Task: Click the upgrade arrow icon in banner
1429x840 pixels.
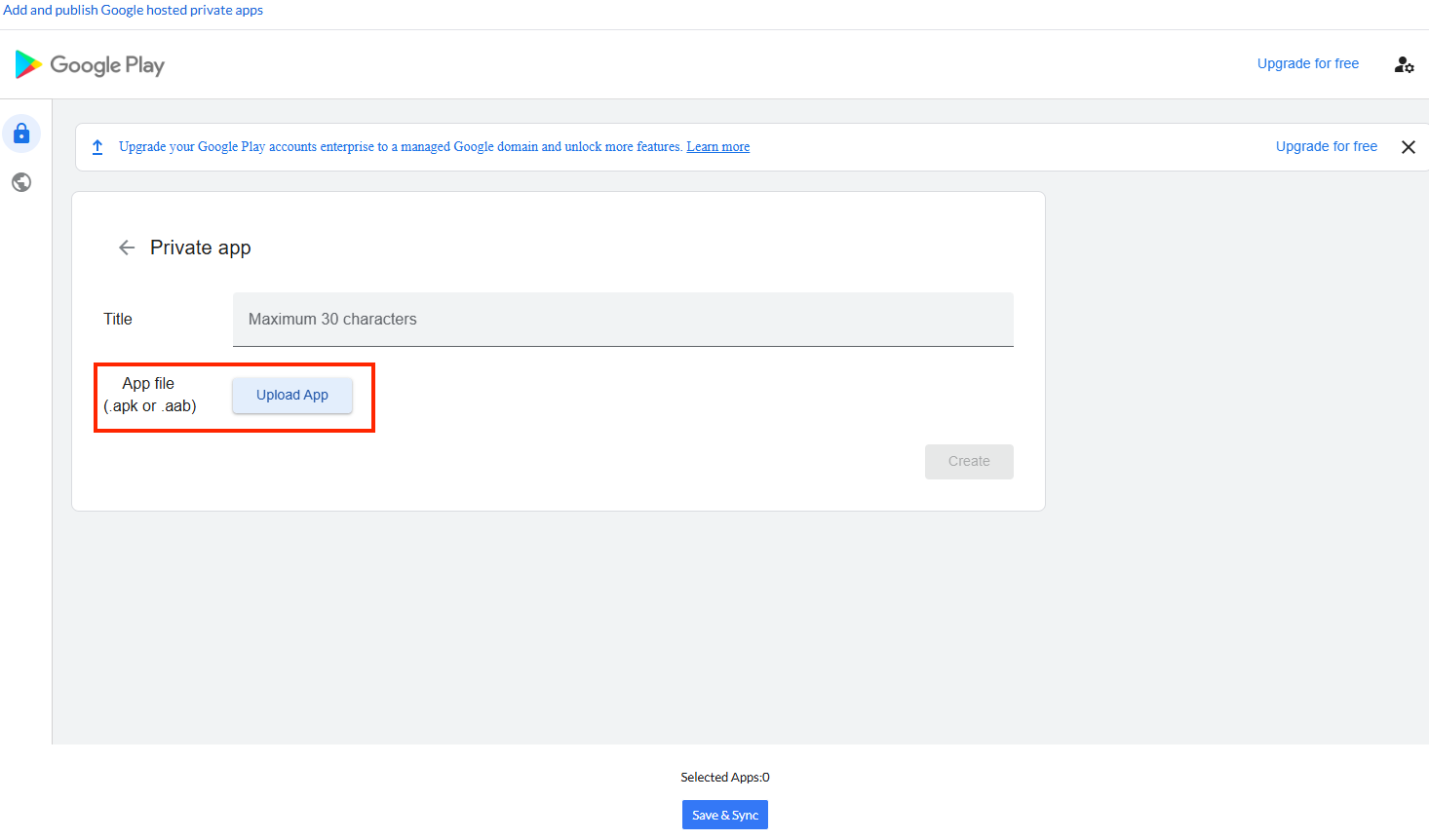Action: point(97,147)
